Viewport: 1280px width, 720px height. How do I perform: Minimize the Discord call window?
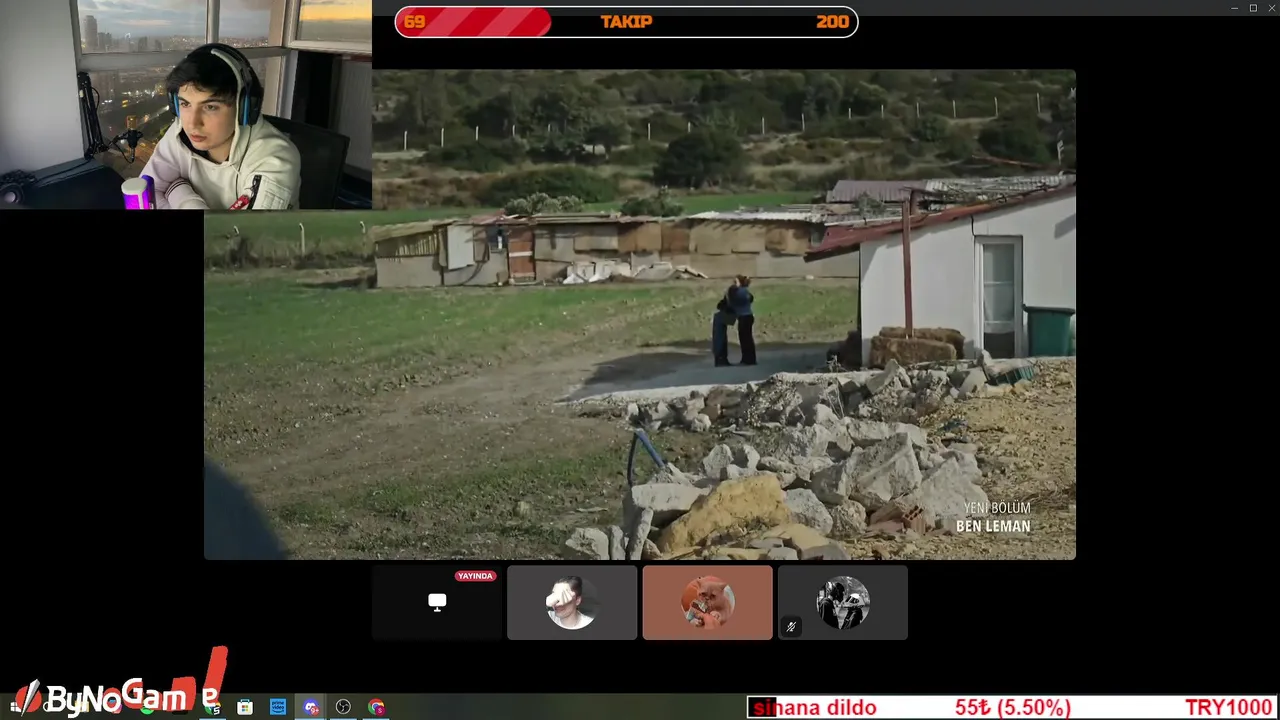coord(1235,8)
